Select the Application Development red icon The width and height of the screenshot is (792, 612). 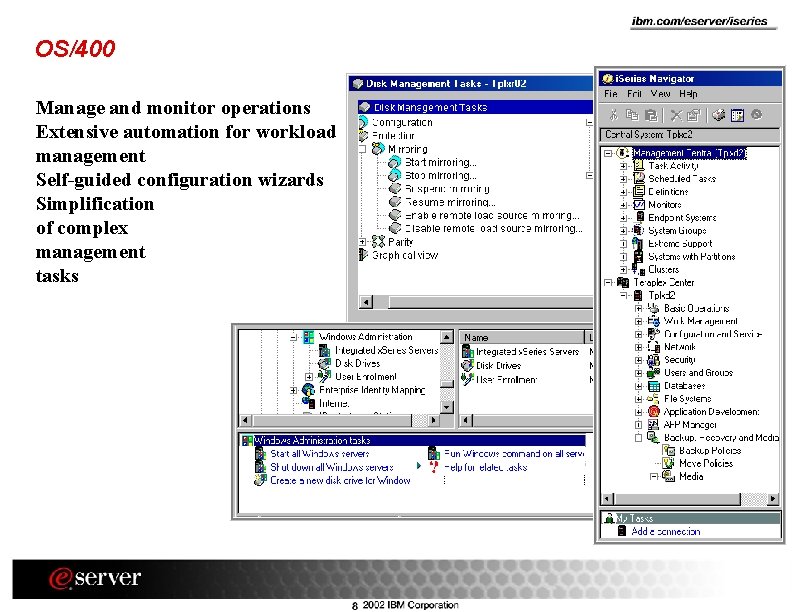point(654,412)
